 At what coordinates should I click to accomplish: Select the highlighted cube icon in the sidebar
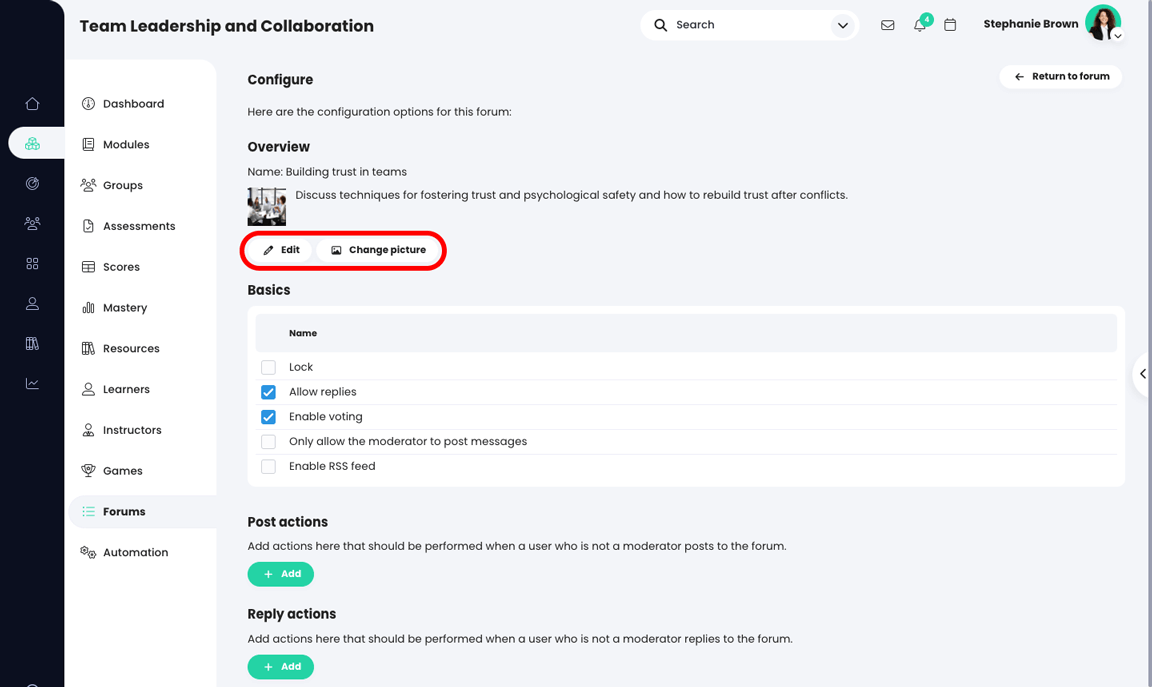31,143
